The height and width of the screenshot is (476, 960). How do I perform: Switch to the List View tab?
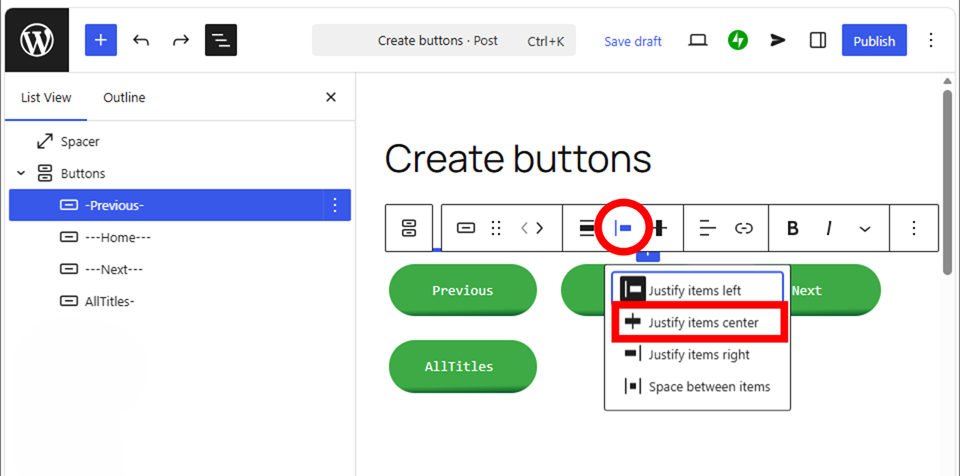[x=46, y=97]
